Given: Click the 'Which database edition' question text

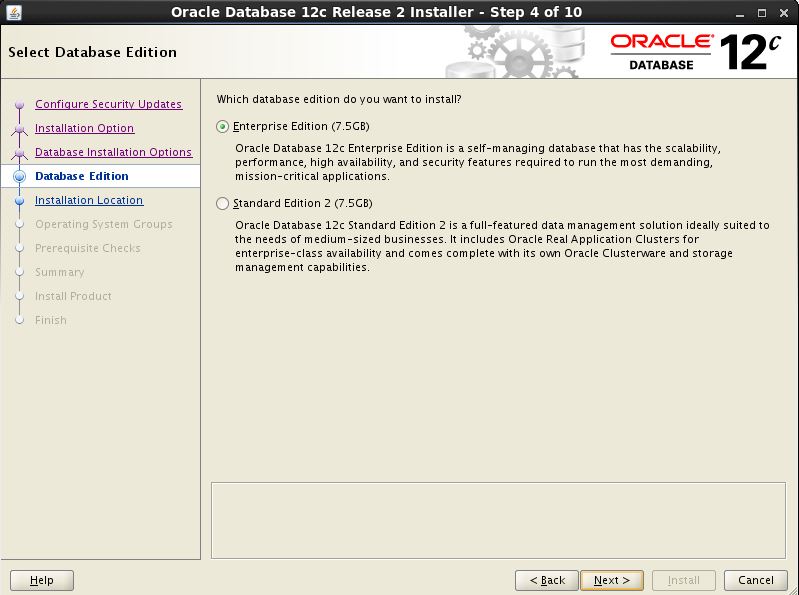Looking at the screenshot, I should 339,99.
